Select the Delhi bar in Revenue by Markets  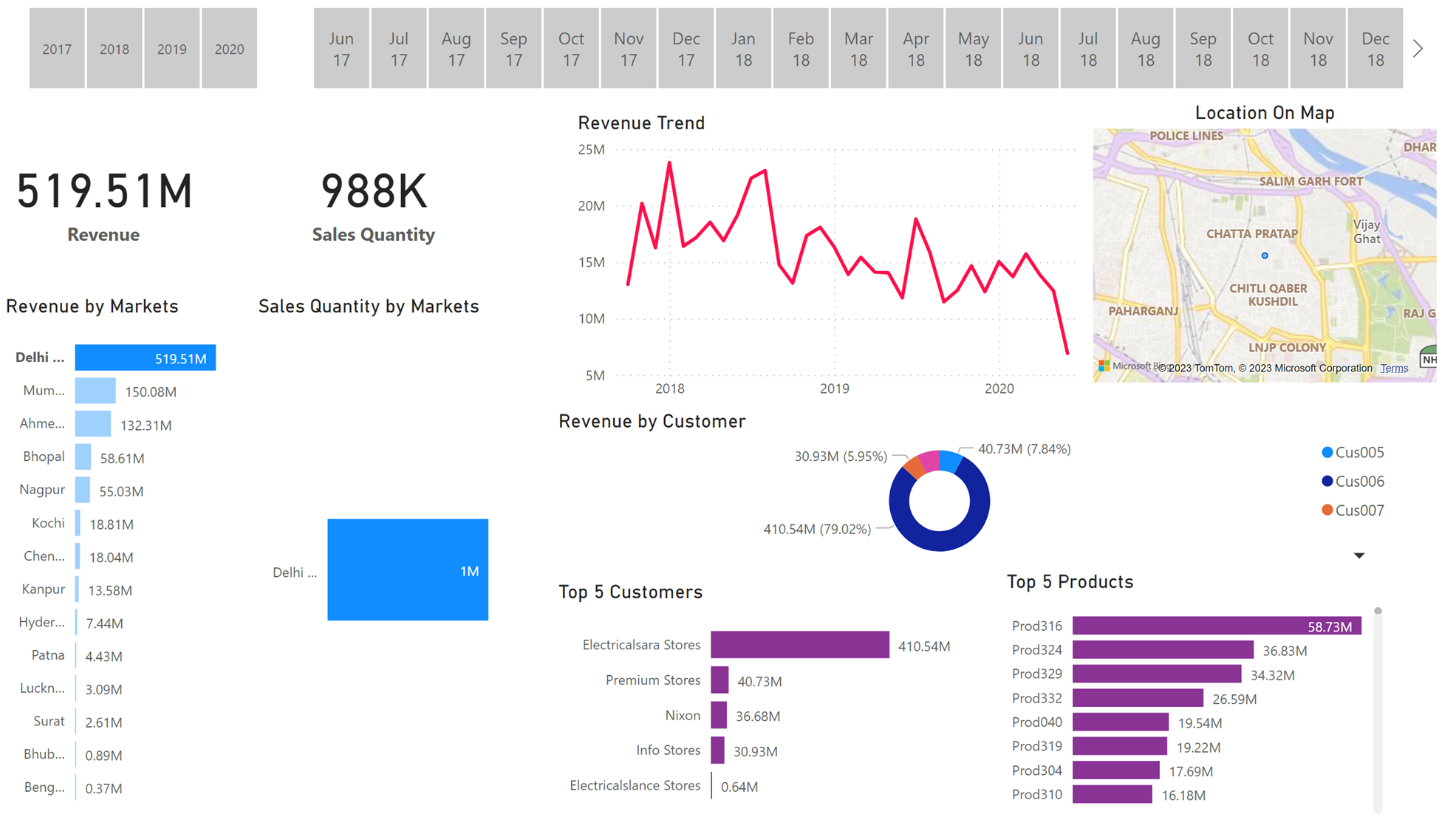(x=145, y=358)
